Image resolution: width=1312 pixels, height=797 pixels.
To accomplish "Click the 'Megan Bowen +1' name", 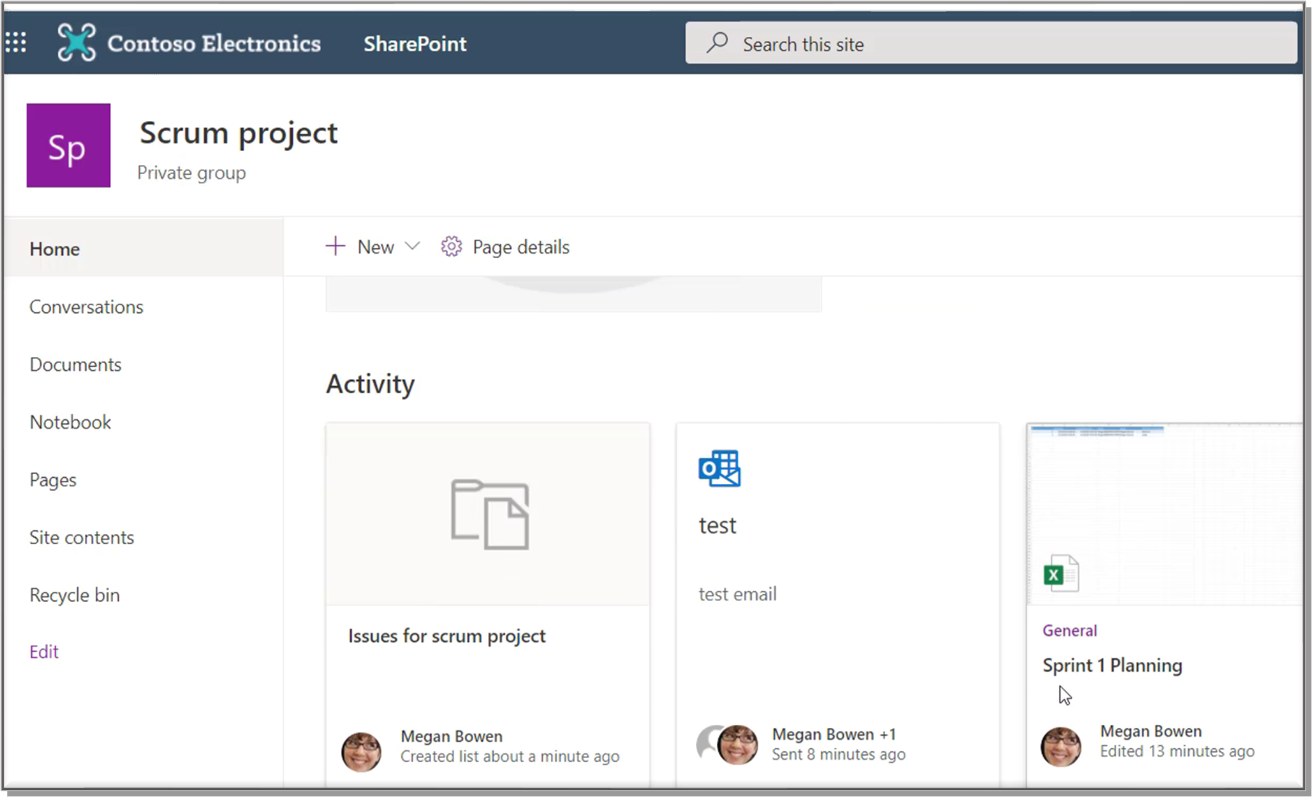I will click(x=834, y=734).
